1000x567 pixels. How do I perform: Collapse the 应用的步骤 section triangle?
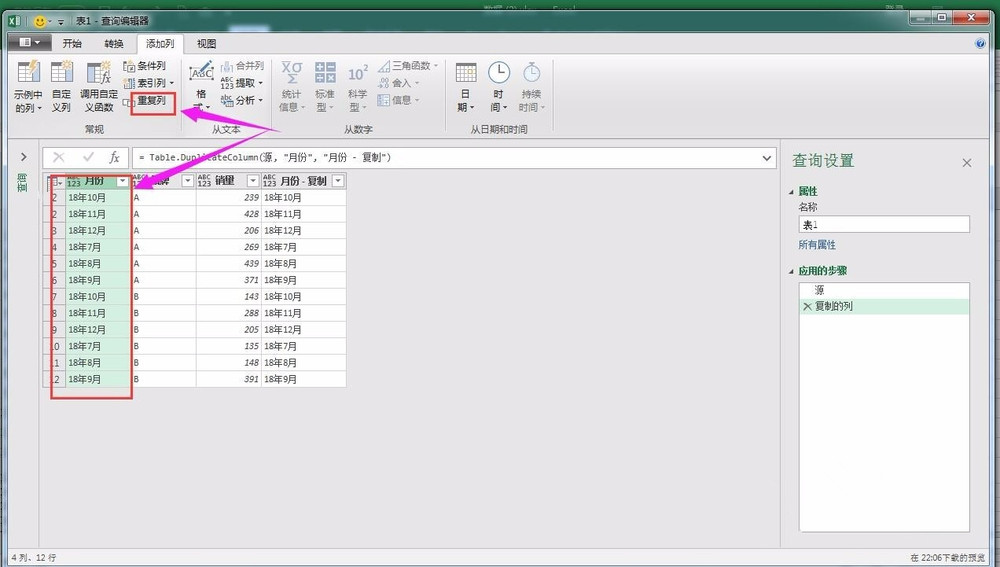[791, 271]
